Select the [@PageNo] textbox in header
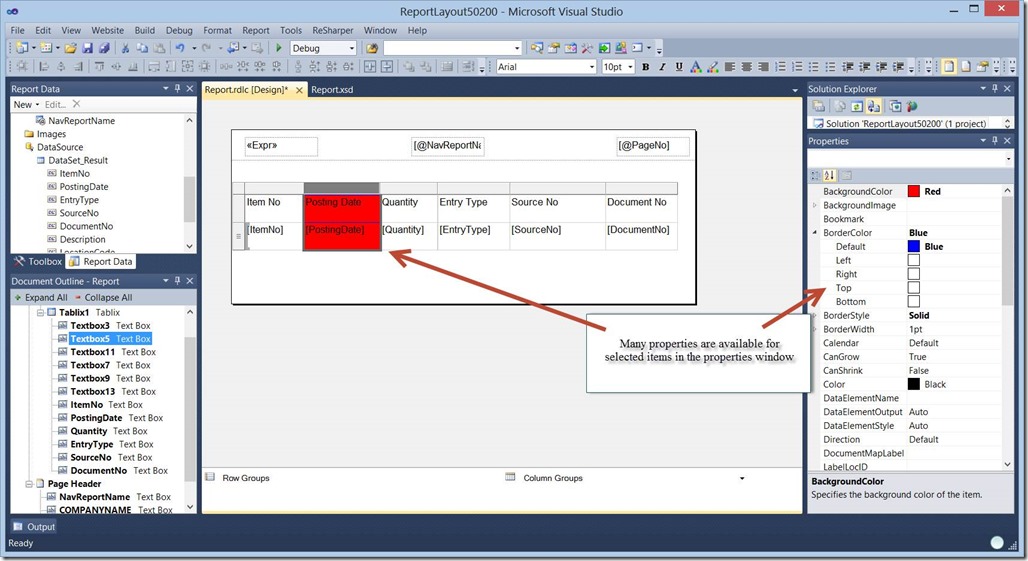Image resolution: width=1028 pixels, height=561 pixels. [653, 145]
